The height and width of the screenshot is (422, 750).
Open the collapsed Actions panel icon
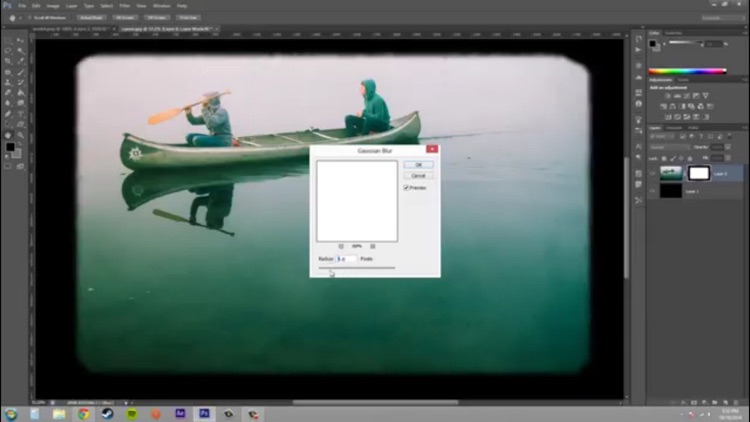pos(638,49)
